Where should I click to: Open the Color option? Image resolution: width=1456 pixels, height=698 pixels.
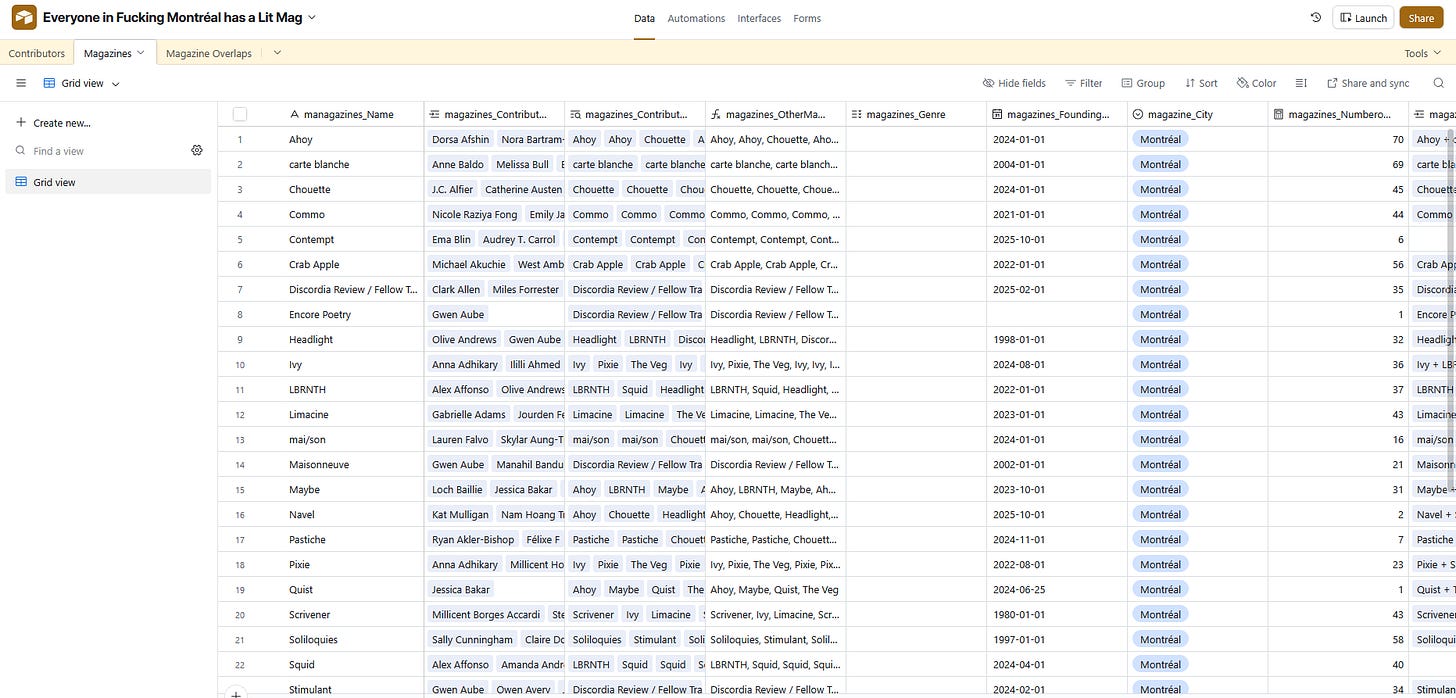pyautogui.click(x=1257, y=84)
